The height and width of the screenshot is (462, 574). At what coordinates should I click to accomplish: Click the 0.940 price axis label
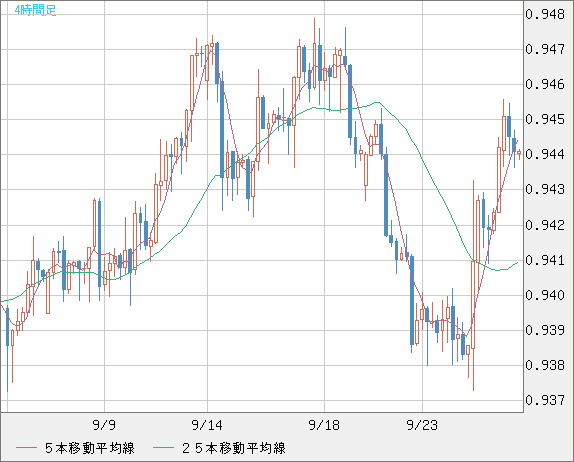[x=545, y=295]
